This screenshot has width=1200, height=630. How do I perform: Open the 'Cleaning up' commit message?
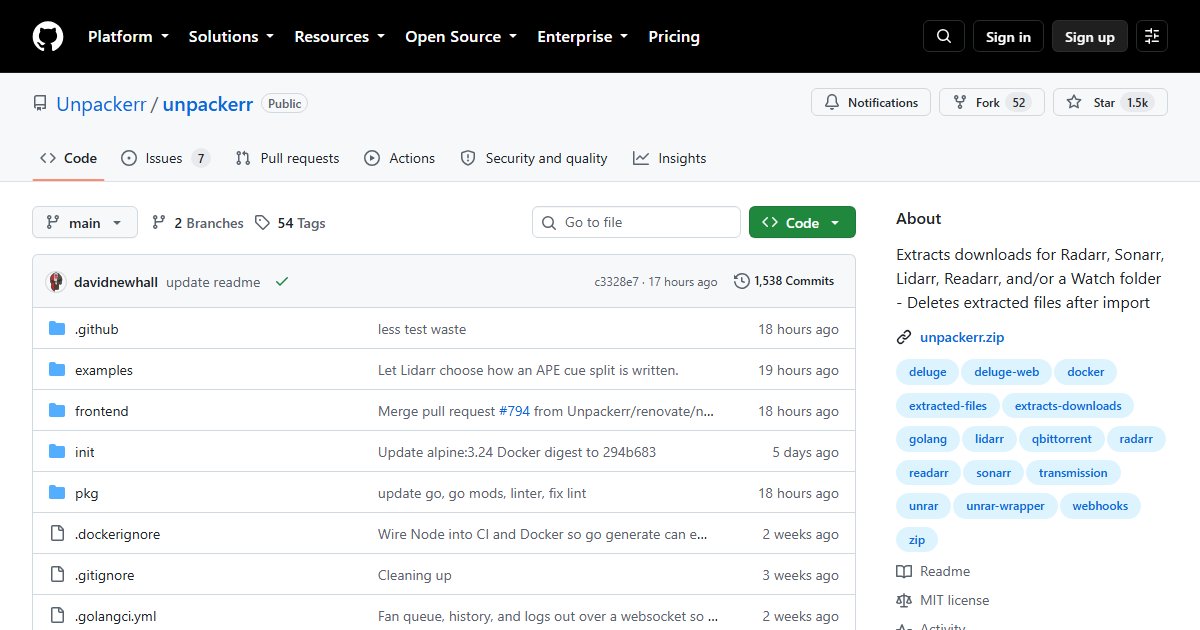(x=415, y=575)
